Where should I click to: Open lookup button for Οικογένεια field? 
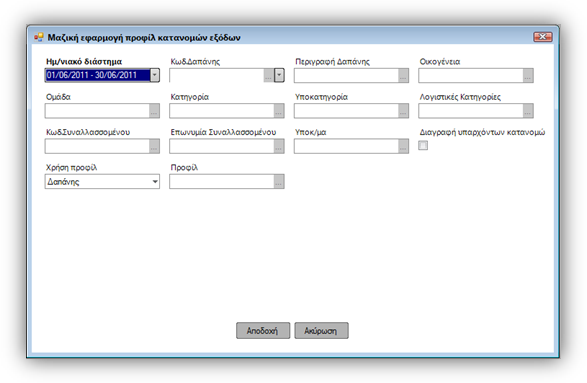(x=528, y=76)
